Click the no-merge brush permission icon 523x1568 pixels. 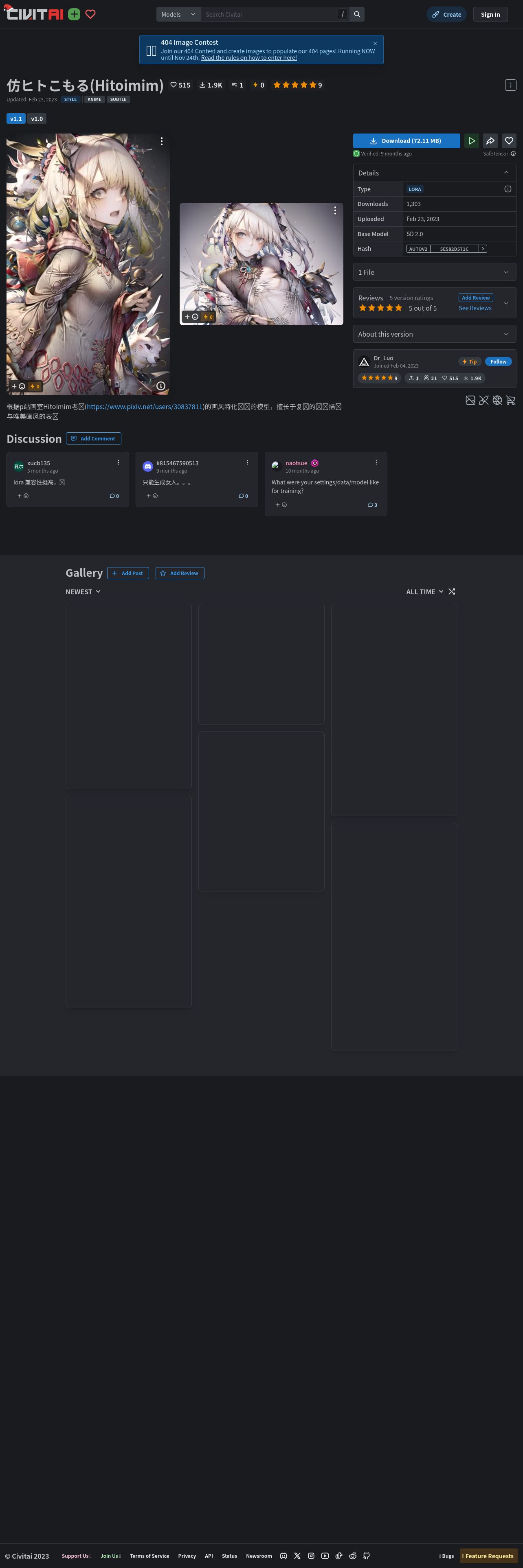click(x=483, y=400)
